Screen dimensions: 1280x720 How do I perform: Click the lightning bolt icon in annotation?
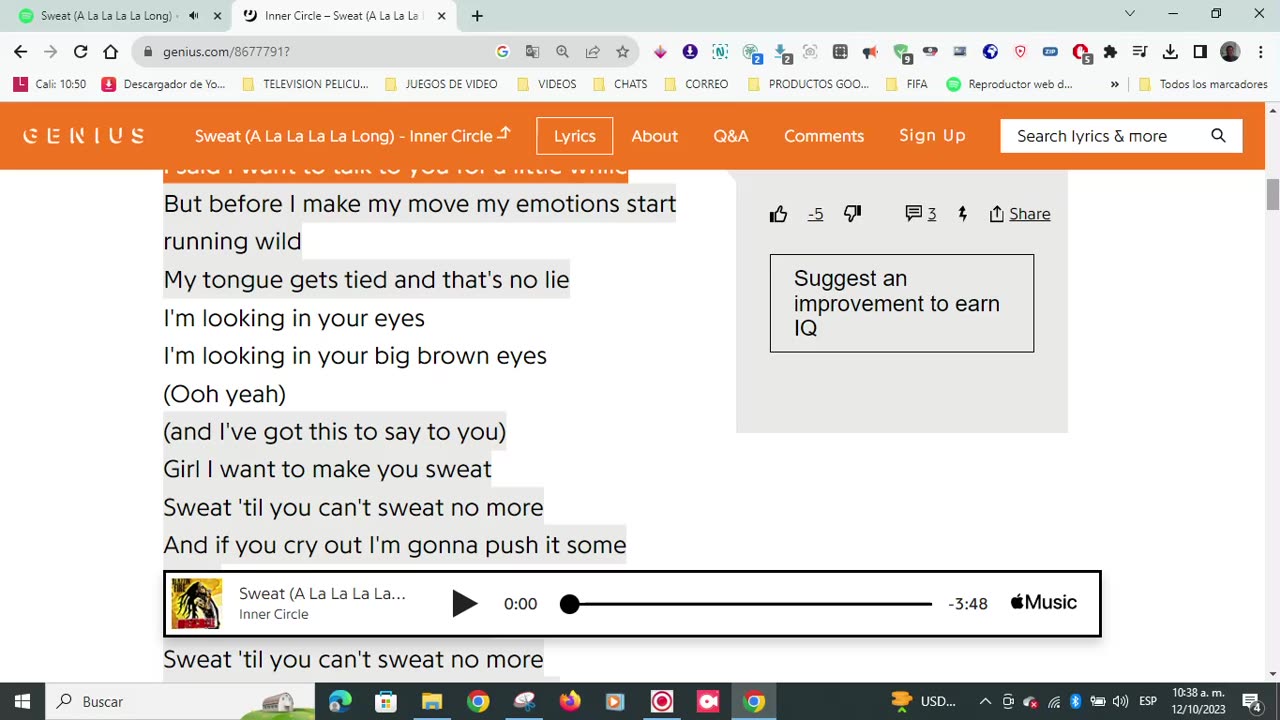coord(962,214)
